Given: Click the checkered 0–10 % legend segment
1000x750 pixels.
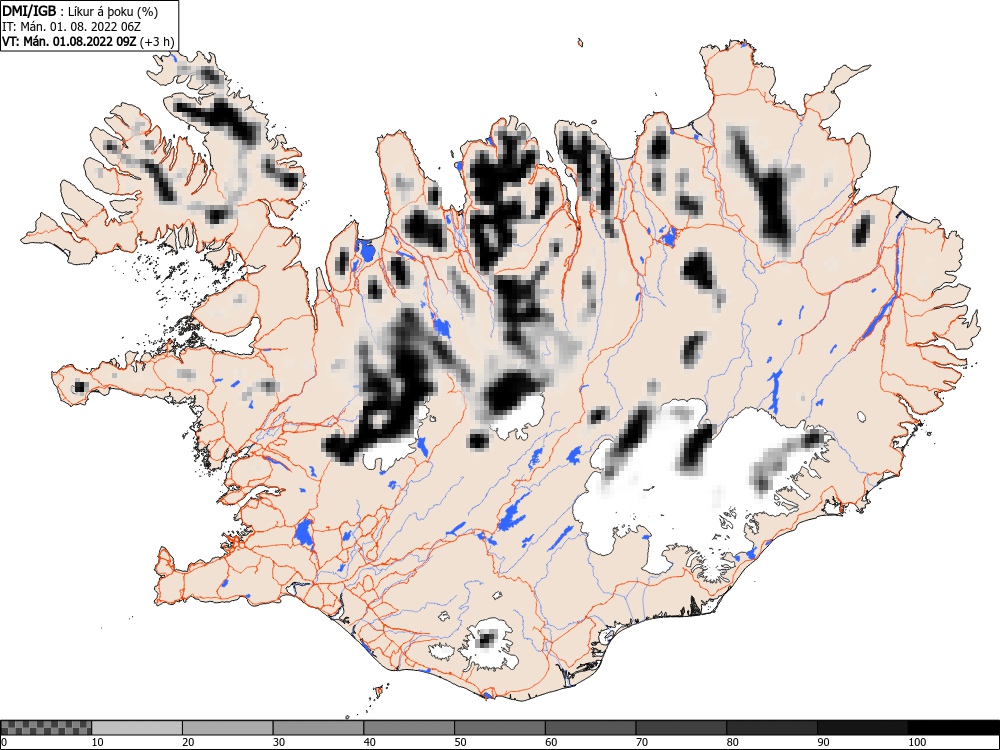Looking at the screenshot, I should (46, 728).
